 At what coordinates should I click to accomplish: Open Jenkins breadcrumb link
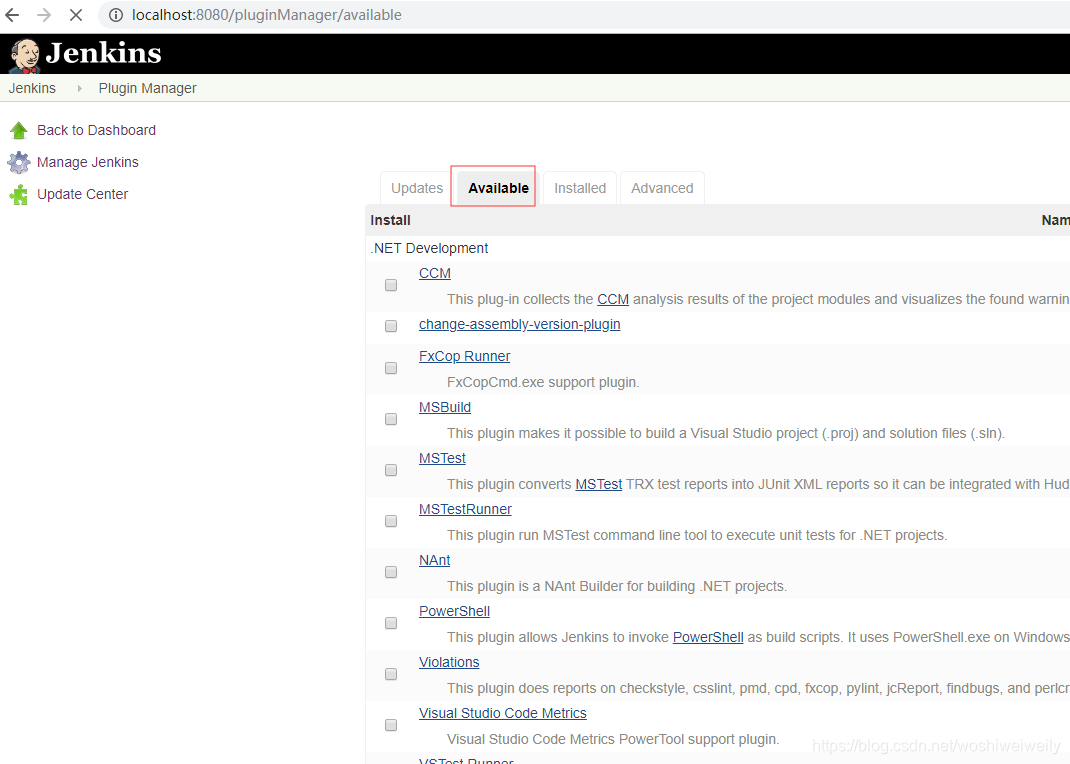[x=32, y=88]
